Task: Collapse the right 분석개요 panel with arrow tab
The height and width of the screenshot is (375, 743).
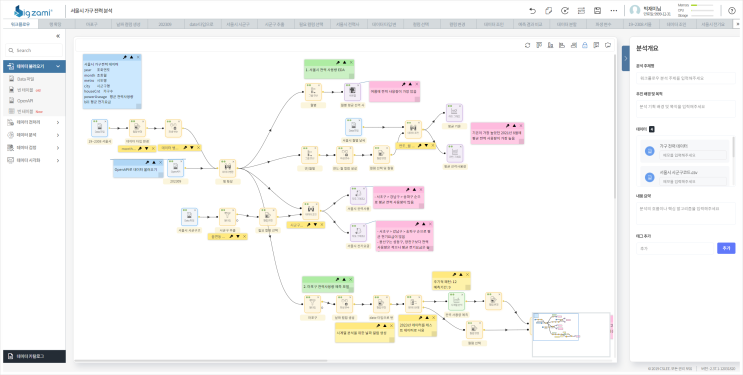Action: pos(625,58)
